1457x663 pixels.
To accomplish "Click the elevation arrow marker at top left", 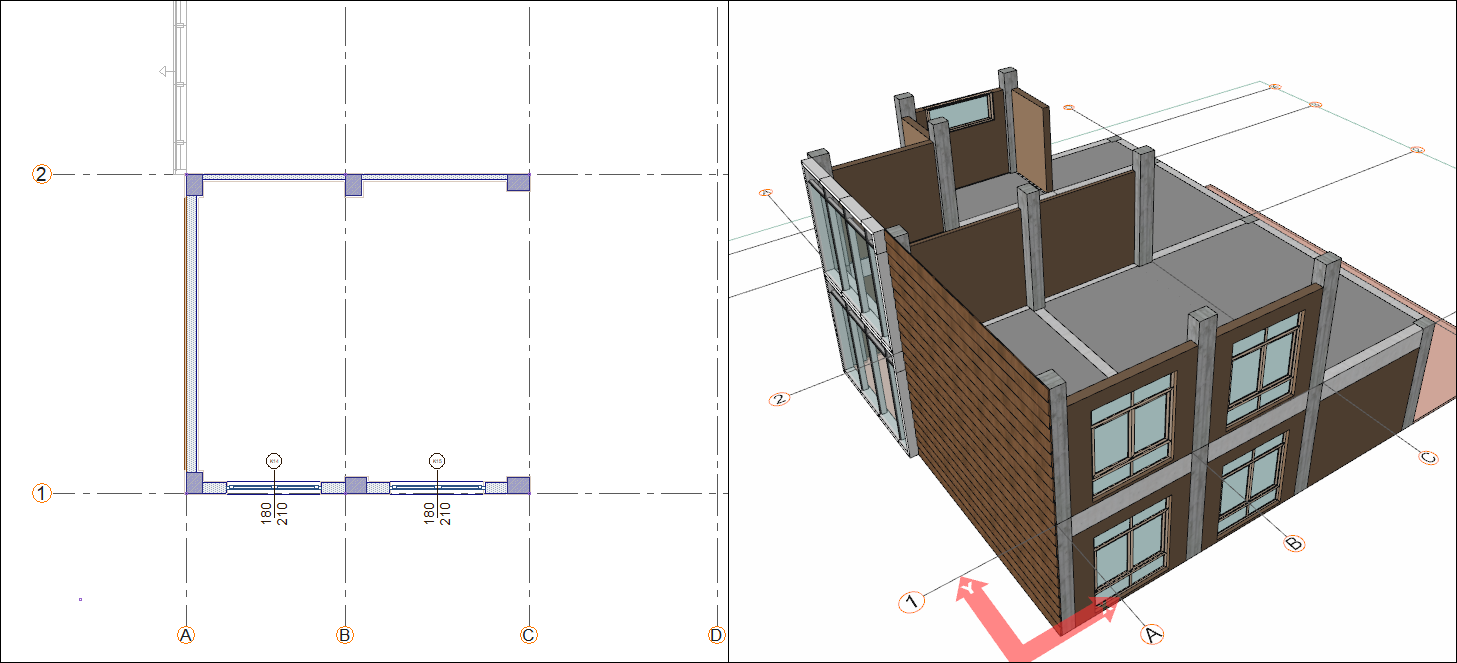I will [x=163, y=71].
